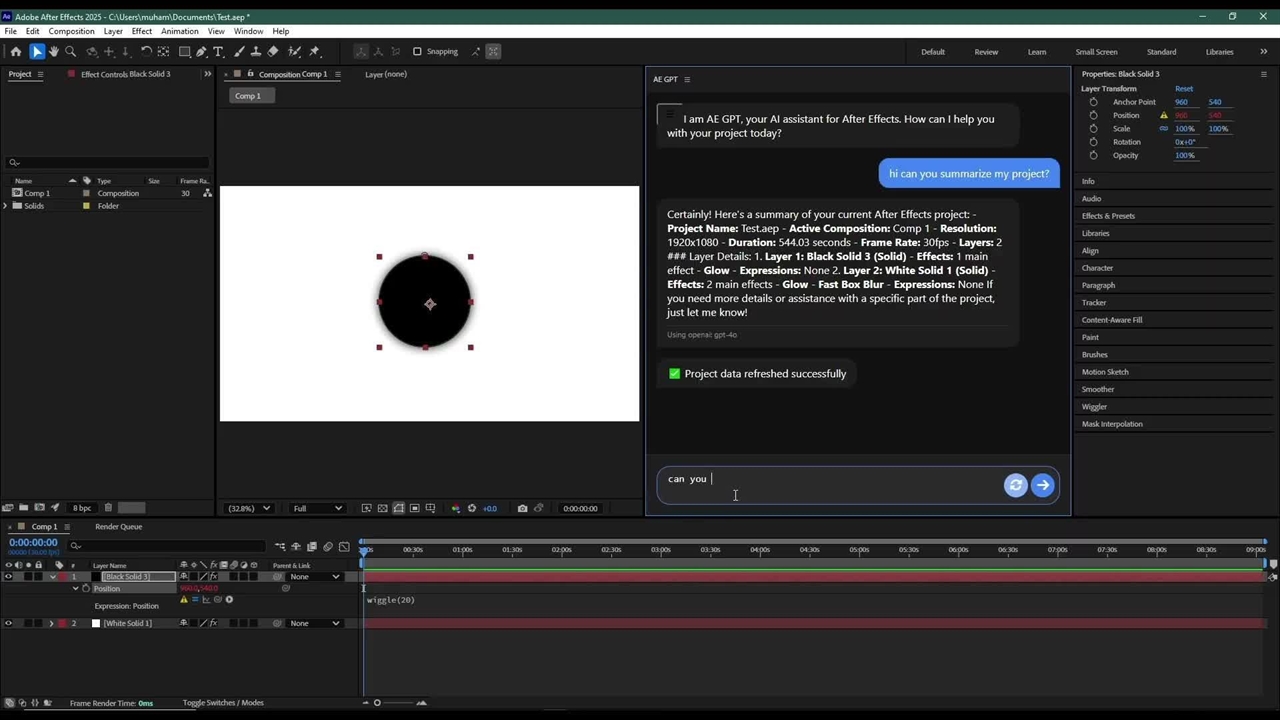Select the Pen tool
This screenshot has width=1280, height=720.
click(201, 52)
